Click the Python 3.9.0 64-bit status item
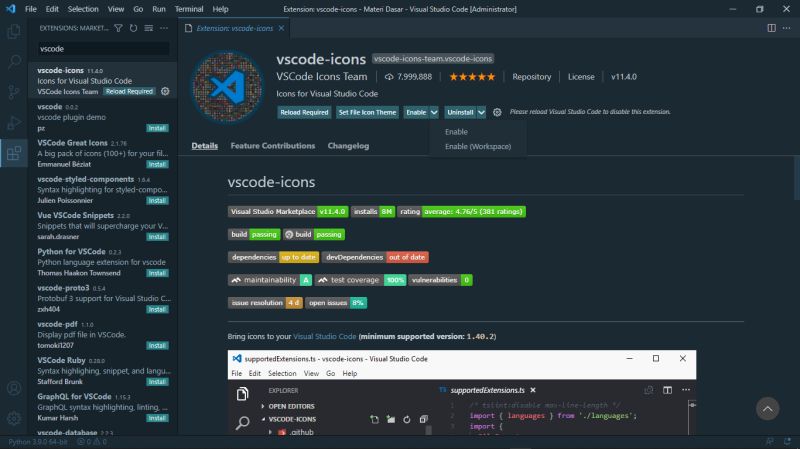800x449 pixels. pos(38,442)
